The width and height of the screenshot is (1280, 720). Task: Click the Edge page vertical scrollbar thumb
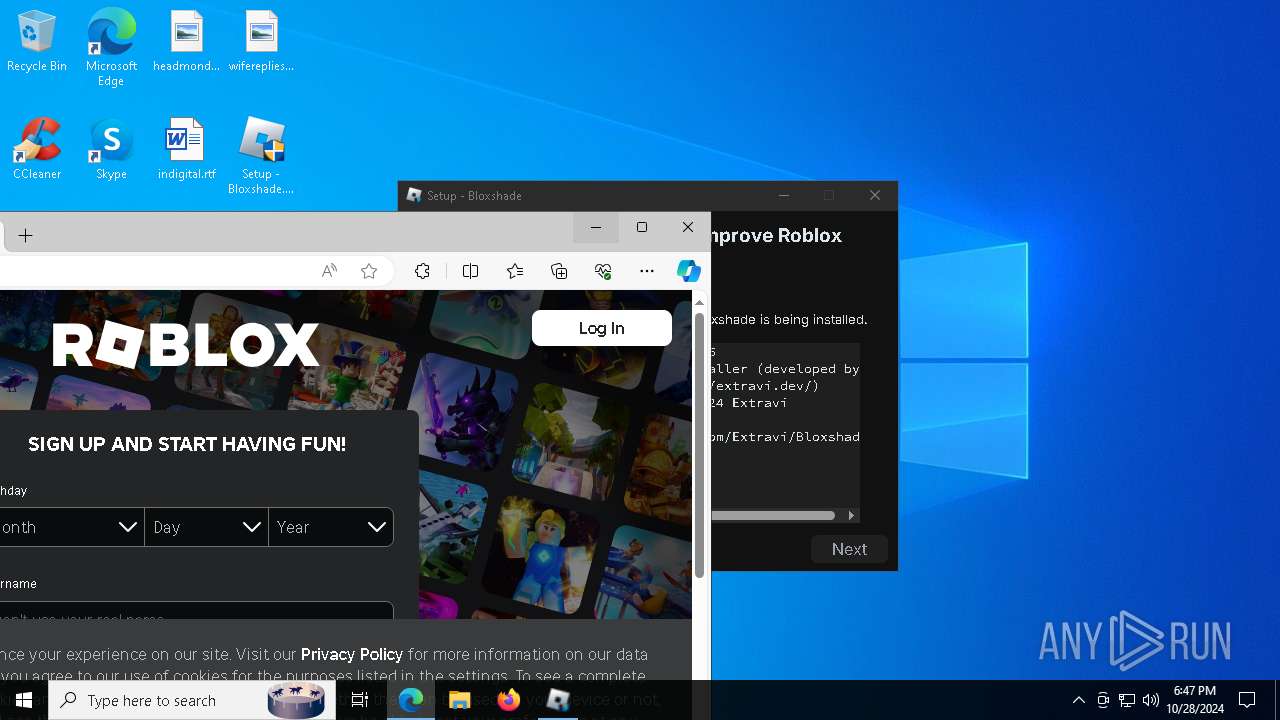700,444
